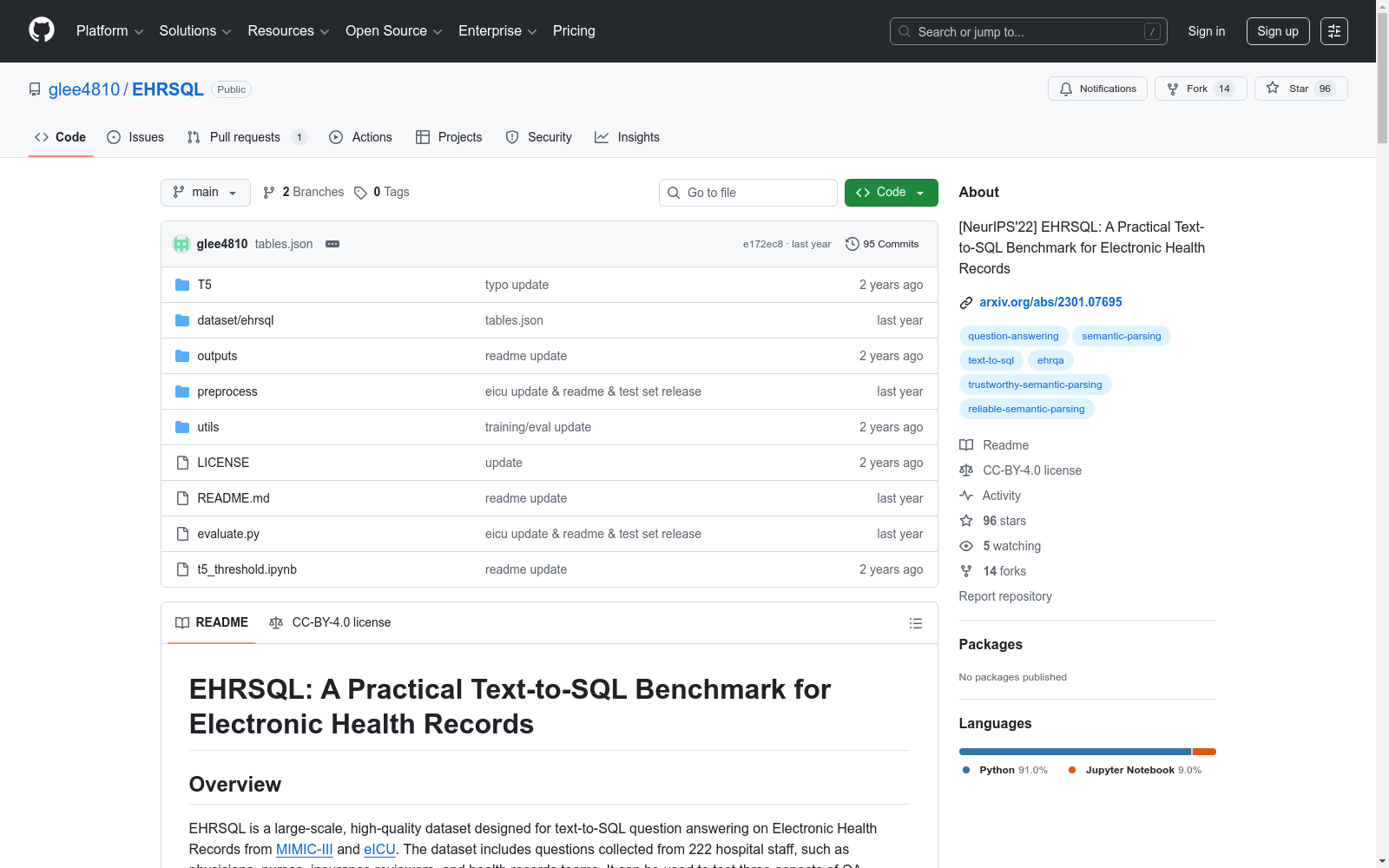Click the Sign in link
1389x868 pixels.
pos(1207,31)
